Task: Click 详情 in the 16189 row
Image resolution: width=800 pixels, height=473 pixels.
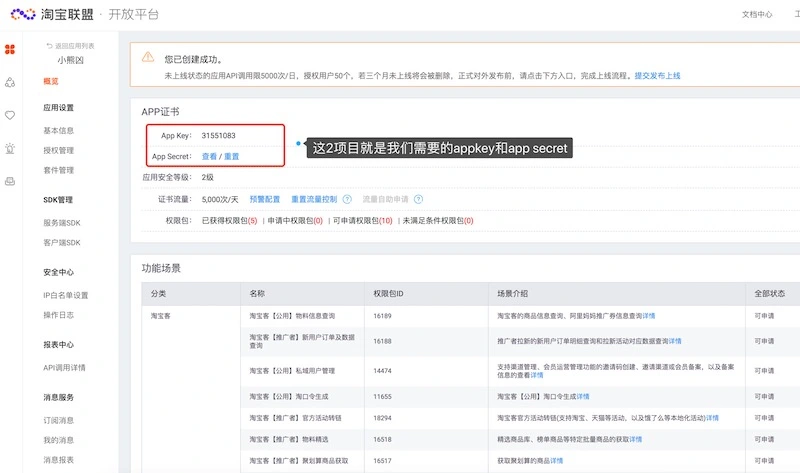Action: click(x=648, y=316)
